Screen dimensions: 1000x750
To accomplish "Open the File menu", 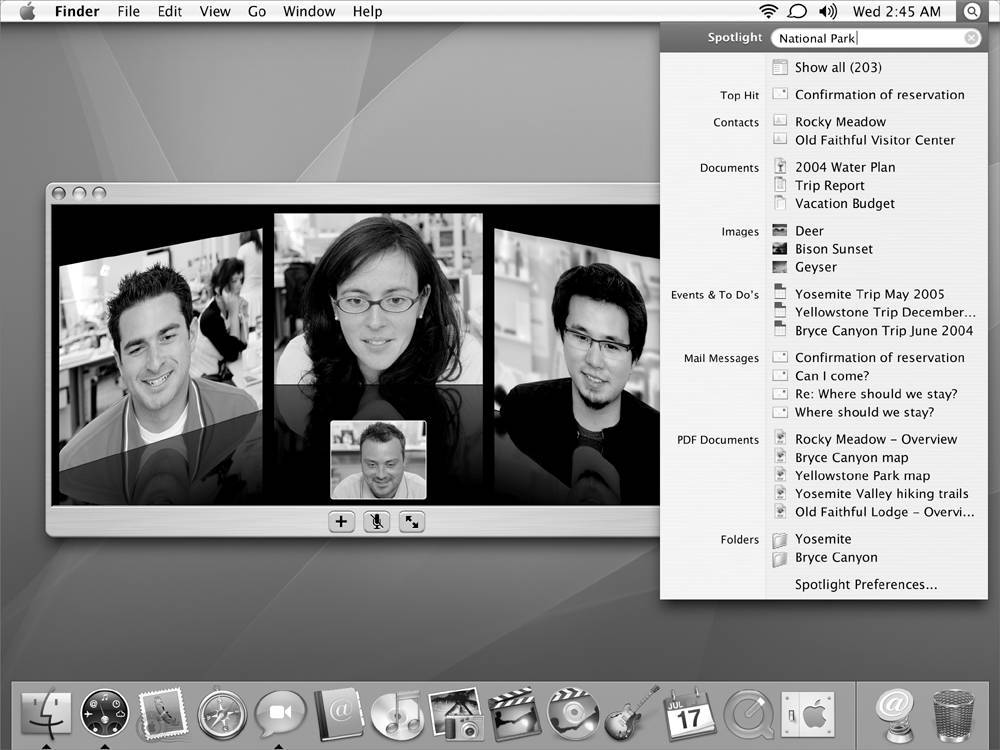I will 128,11.
